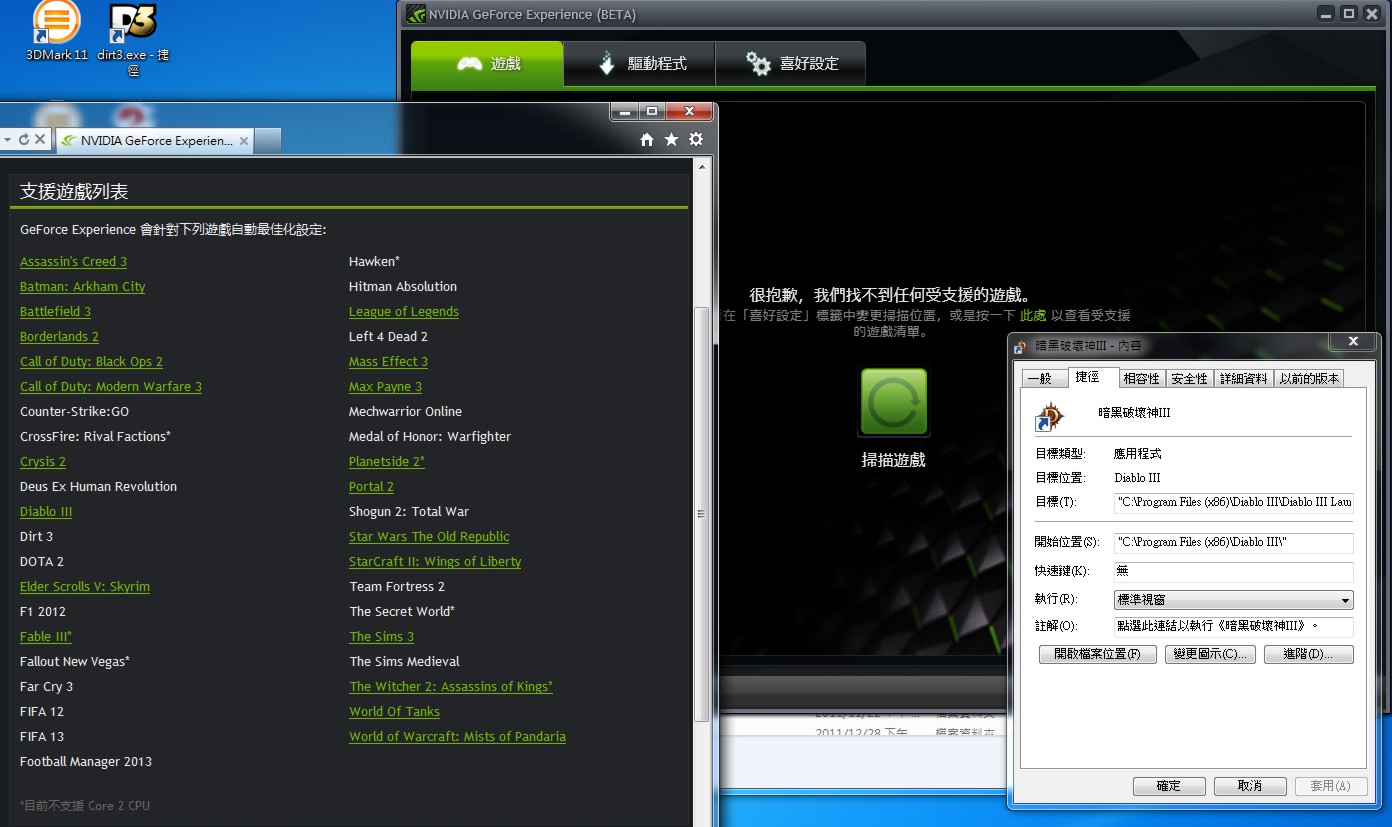Viewport: 1392px width, 827px height.
Task: Open 3DMark 11 desktop shortcut
Action: point(57,30)
